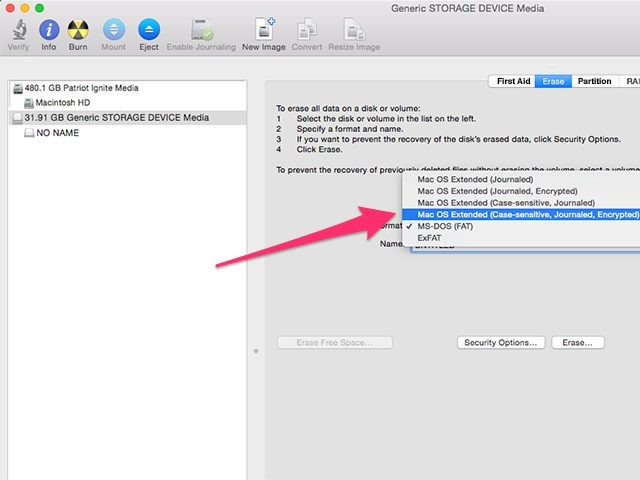This screenshot has height=480, width=640.
Task: Switch to the First Aid tab
Action: [512, 81]
